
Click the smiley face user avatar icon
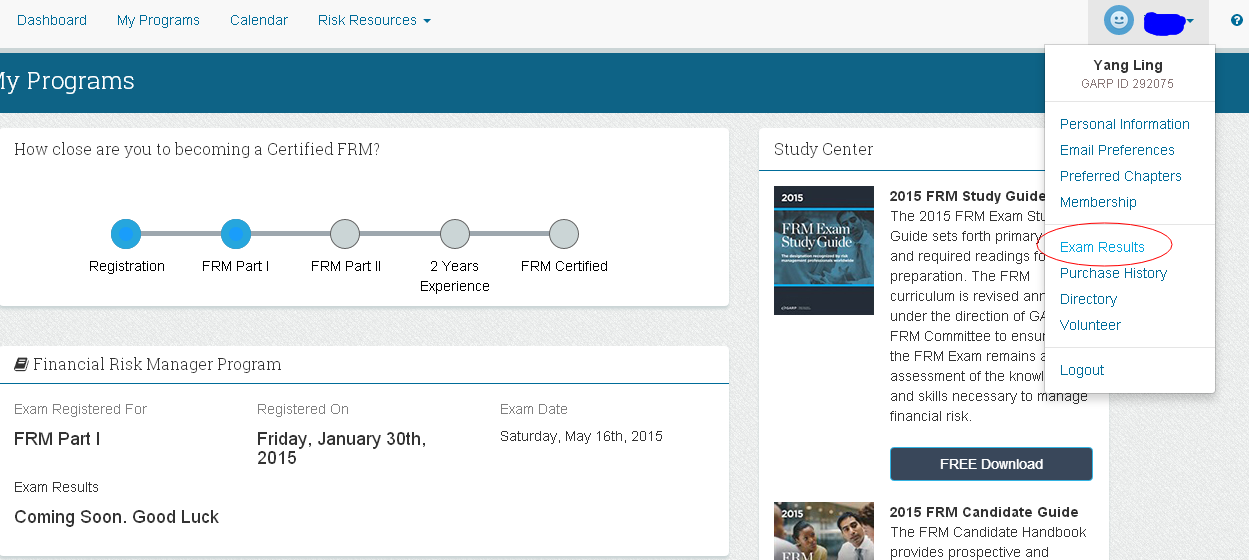click(1119, 20)
